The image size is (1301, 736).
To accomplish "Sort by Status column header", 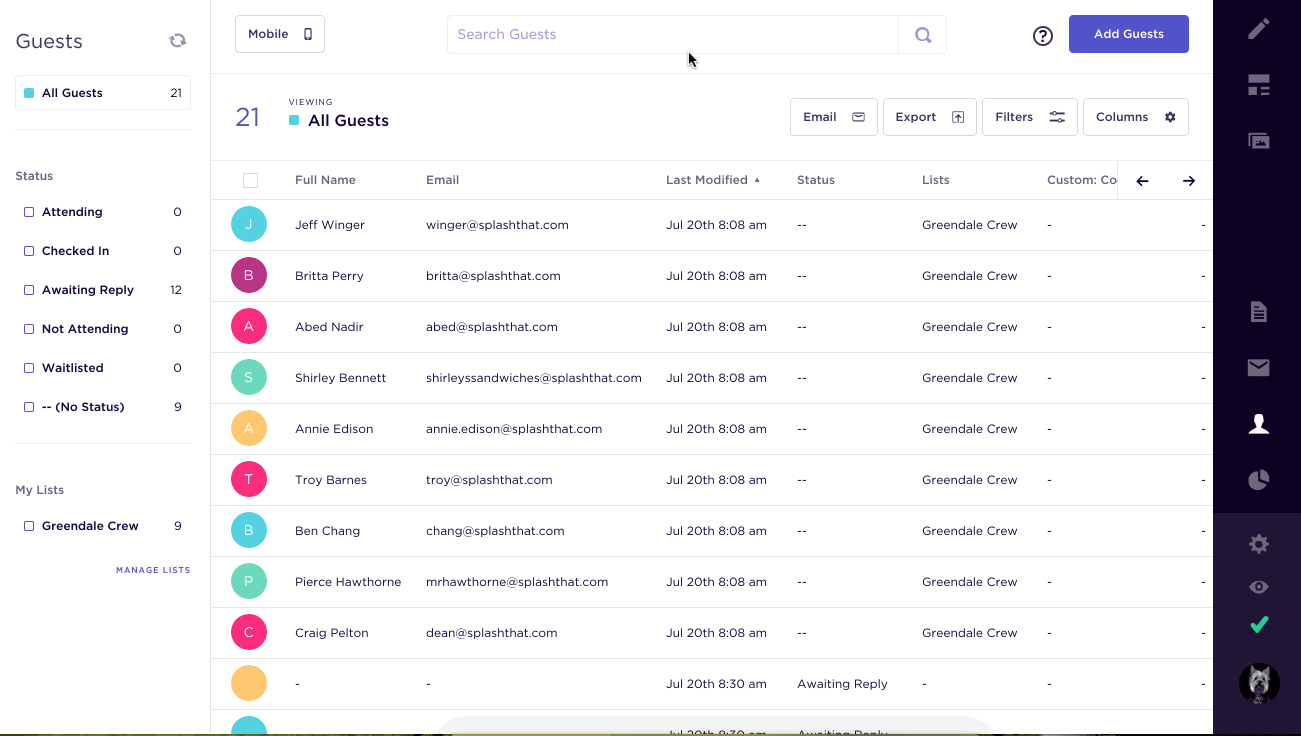I will (x=816, y=180).
